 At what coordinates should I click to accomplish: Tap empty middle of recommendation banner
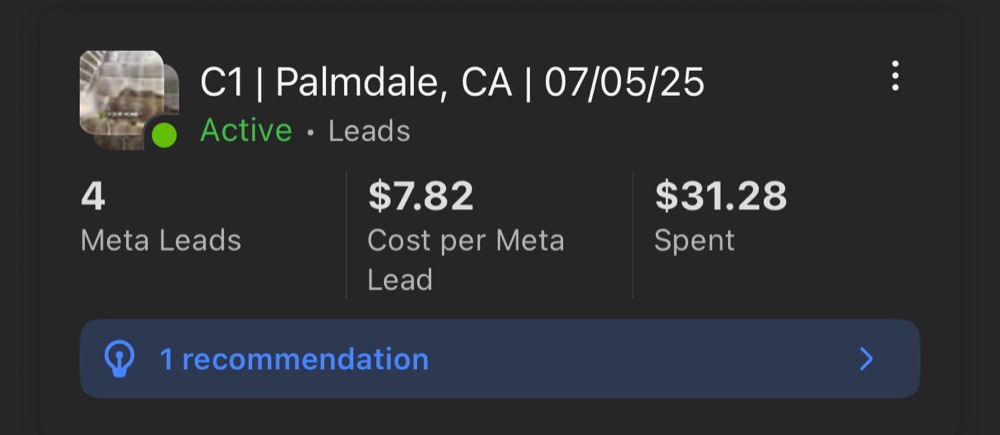point(638,359)
